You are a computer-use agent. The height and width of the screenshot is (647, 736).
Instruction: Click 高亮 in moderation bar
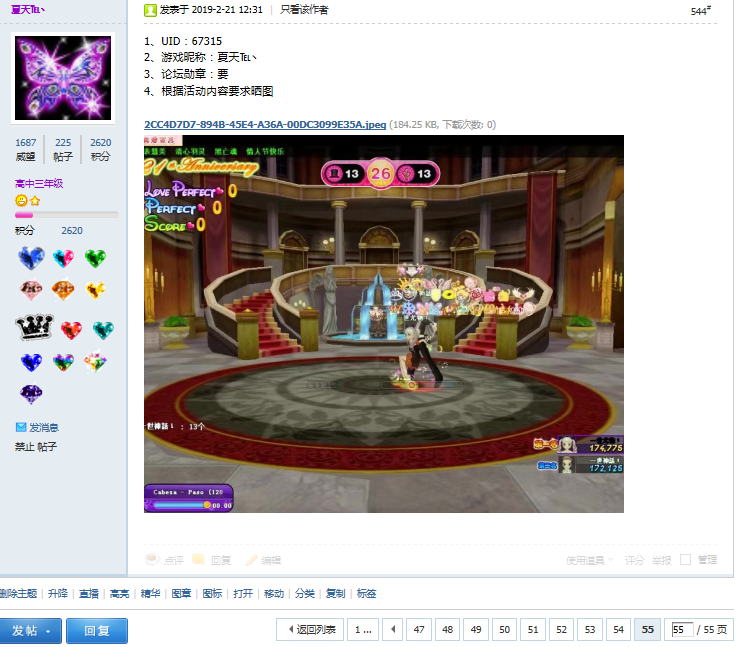pyautogui.click(x=120, y=593)
